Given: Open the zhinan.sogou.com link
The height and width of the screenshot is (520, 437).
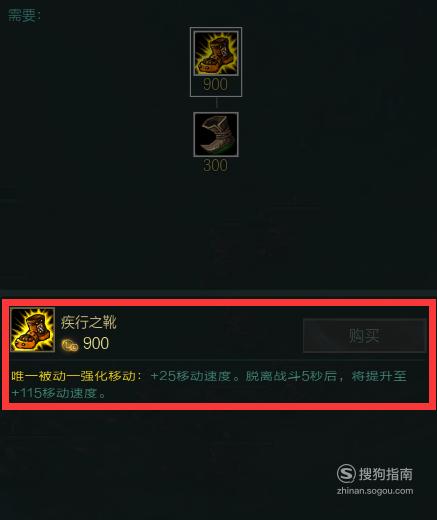Looking at the screenshot, I should 375,491.
